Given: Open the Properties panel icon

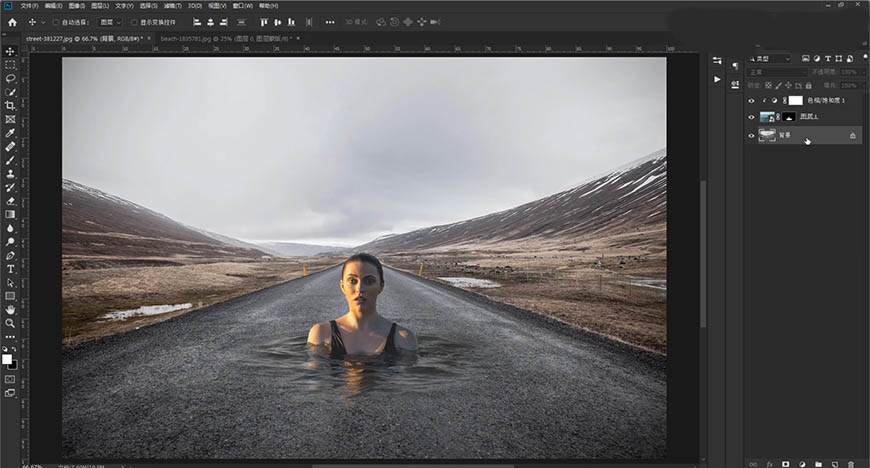Looking at the screenshot, I should tap(717, 61).
